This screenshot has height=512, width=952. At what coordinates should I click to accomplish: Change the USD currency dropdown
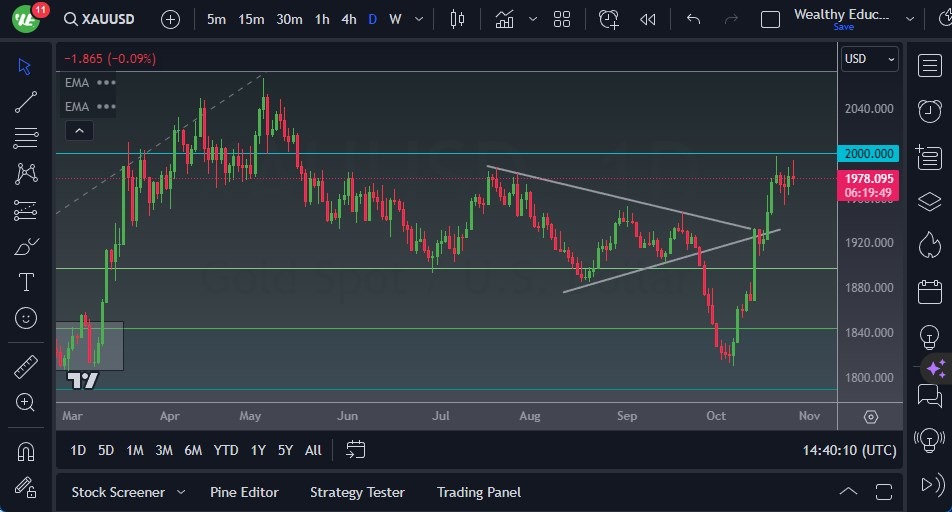pyautogui.click(x=870, y=59)
